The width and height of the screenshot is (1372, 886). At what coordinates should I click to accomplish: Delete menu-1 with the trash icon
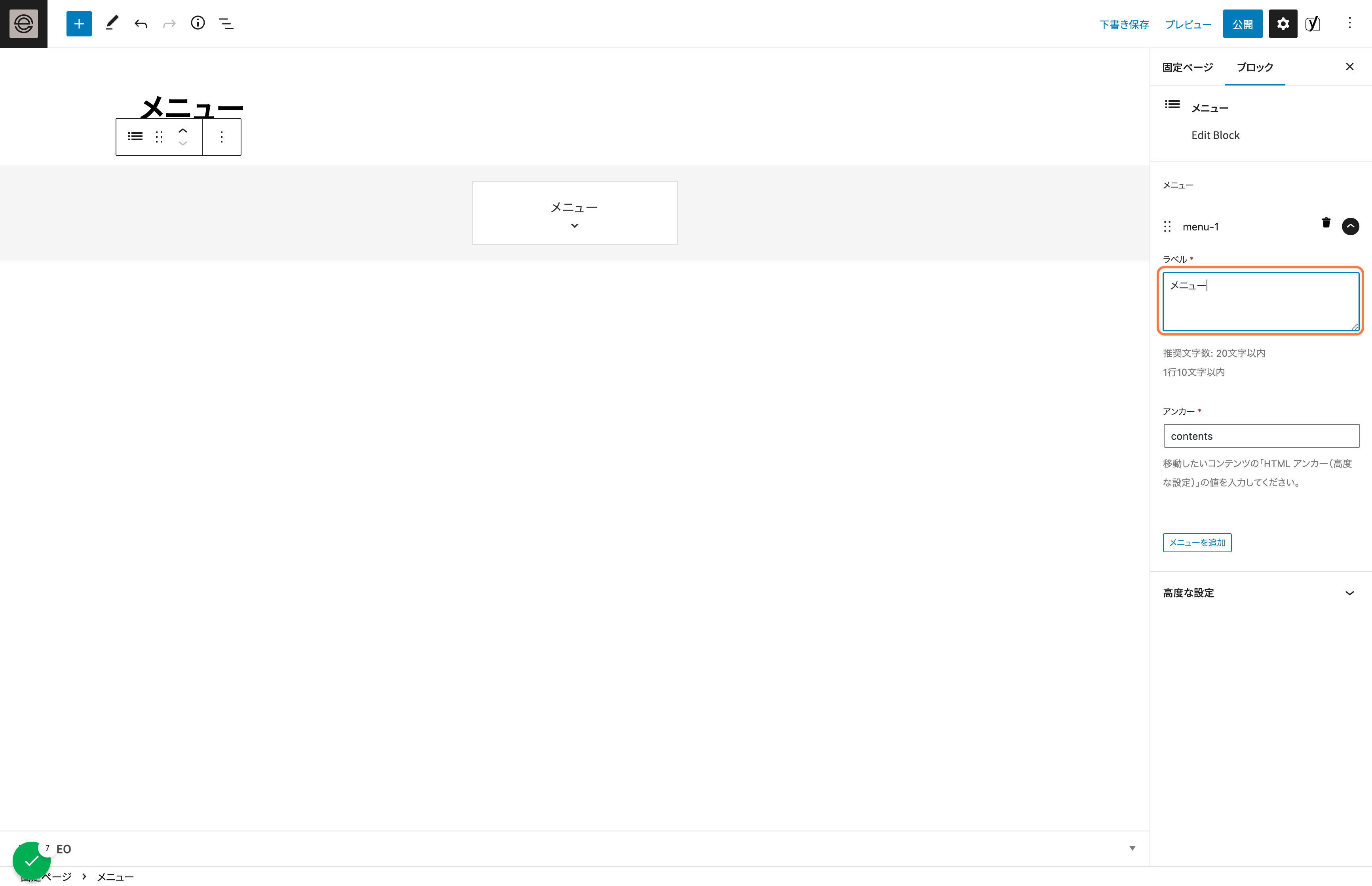coord(1326,222)
